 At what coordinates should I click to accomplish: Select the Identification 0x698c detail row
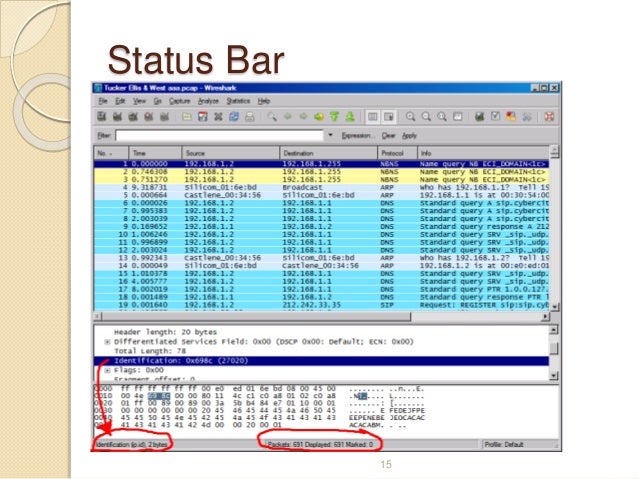[x=321, y=361]
